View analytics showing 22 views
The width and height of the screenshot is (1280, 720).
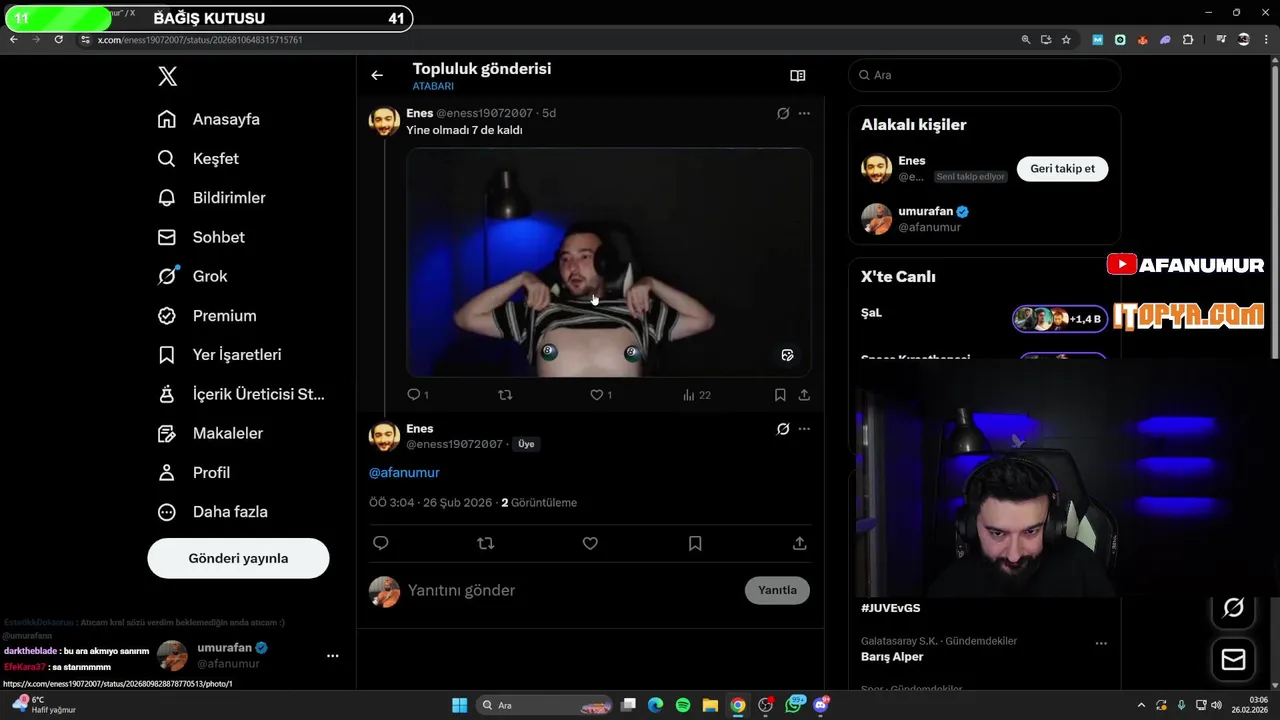click(x=696, y=395)
